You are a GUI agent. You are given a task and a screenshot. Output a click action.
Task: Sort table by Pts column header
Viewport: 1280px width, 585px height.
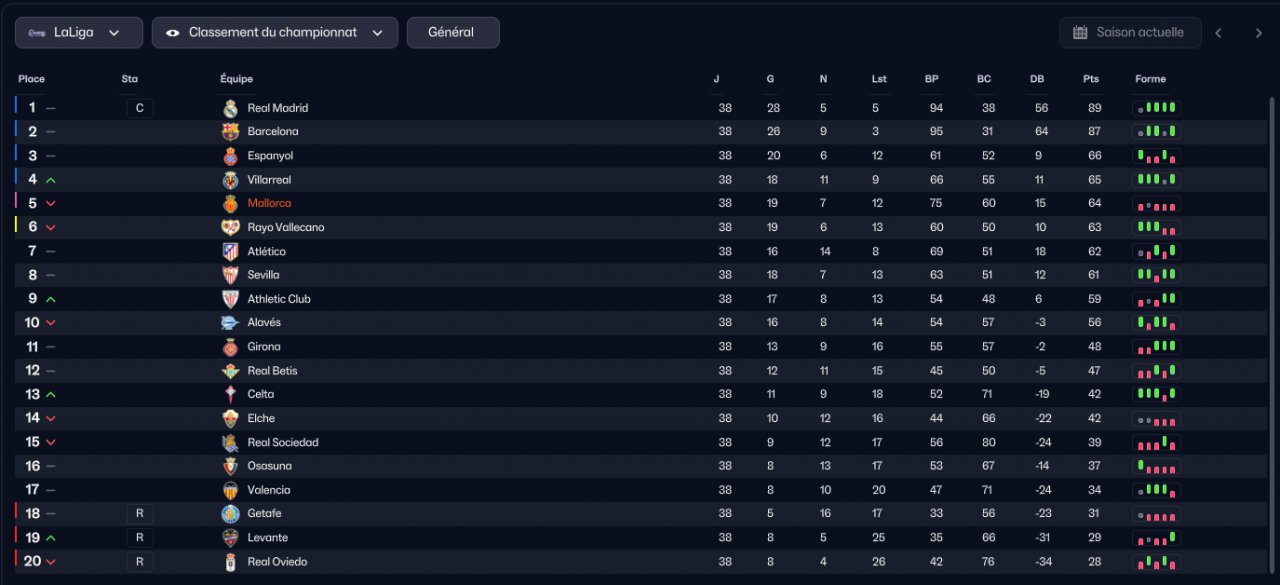[x=1090, y=79]
